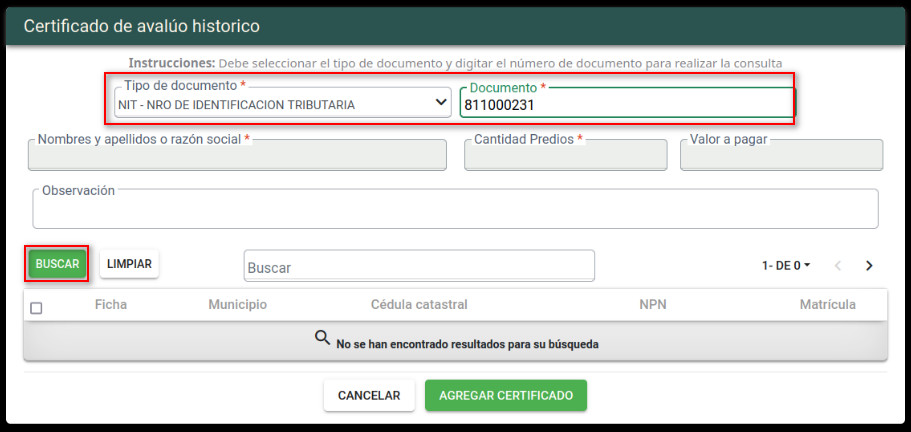
Task: Click the no-results message 'No se han encontrado resultados'
Action: coord(467,344)
